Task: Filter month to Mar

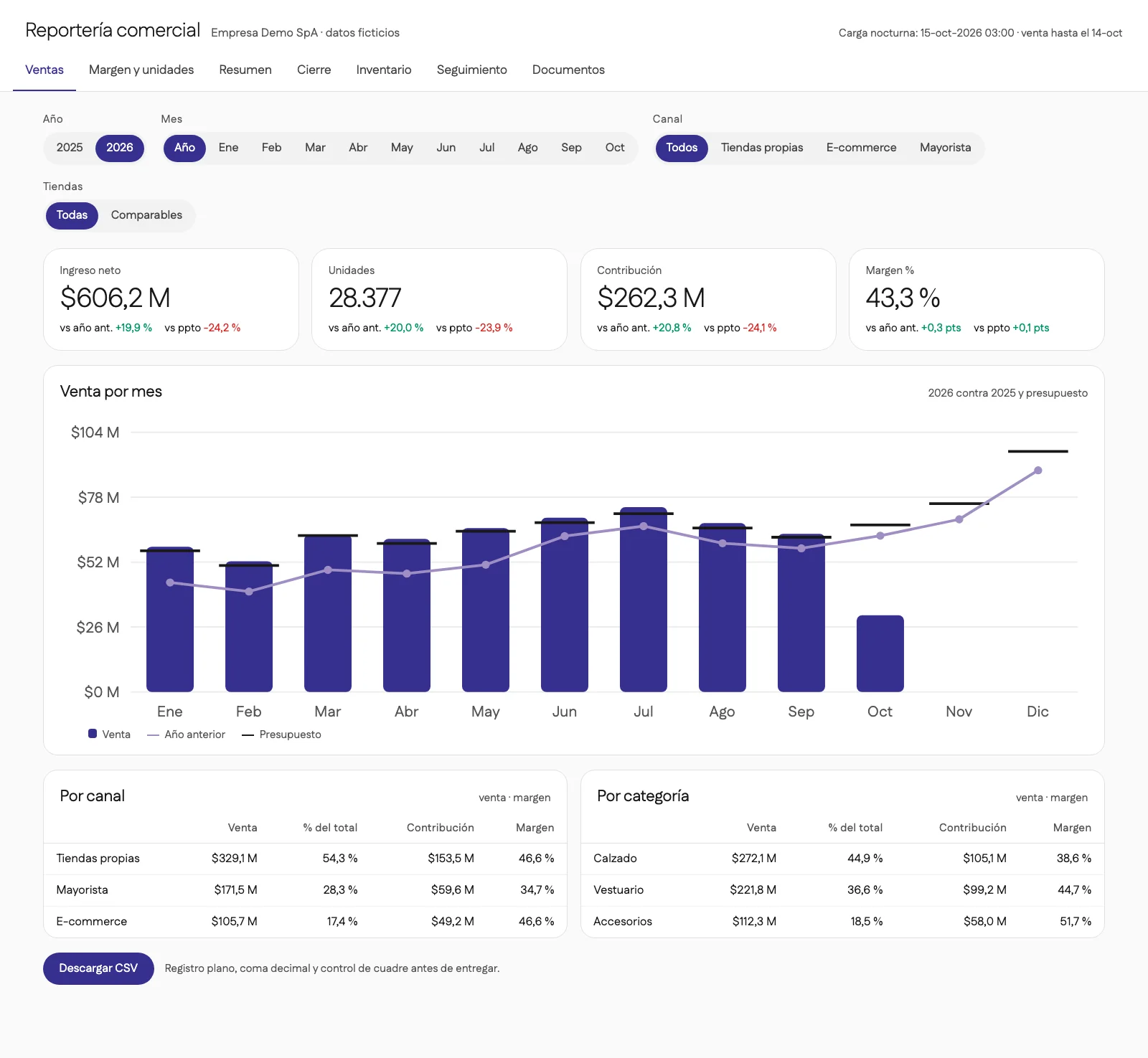Action: [x=315, y=148]
